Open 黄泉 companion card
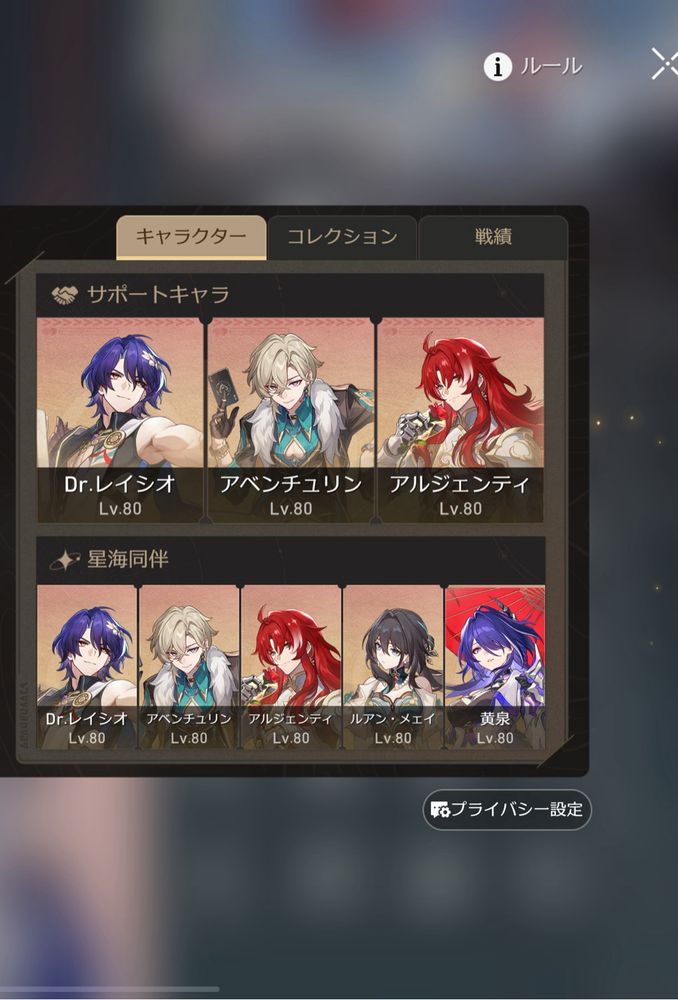 (495, 667)
